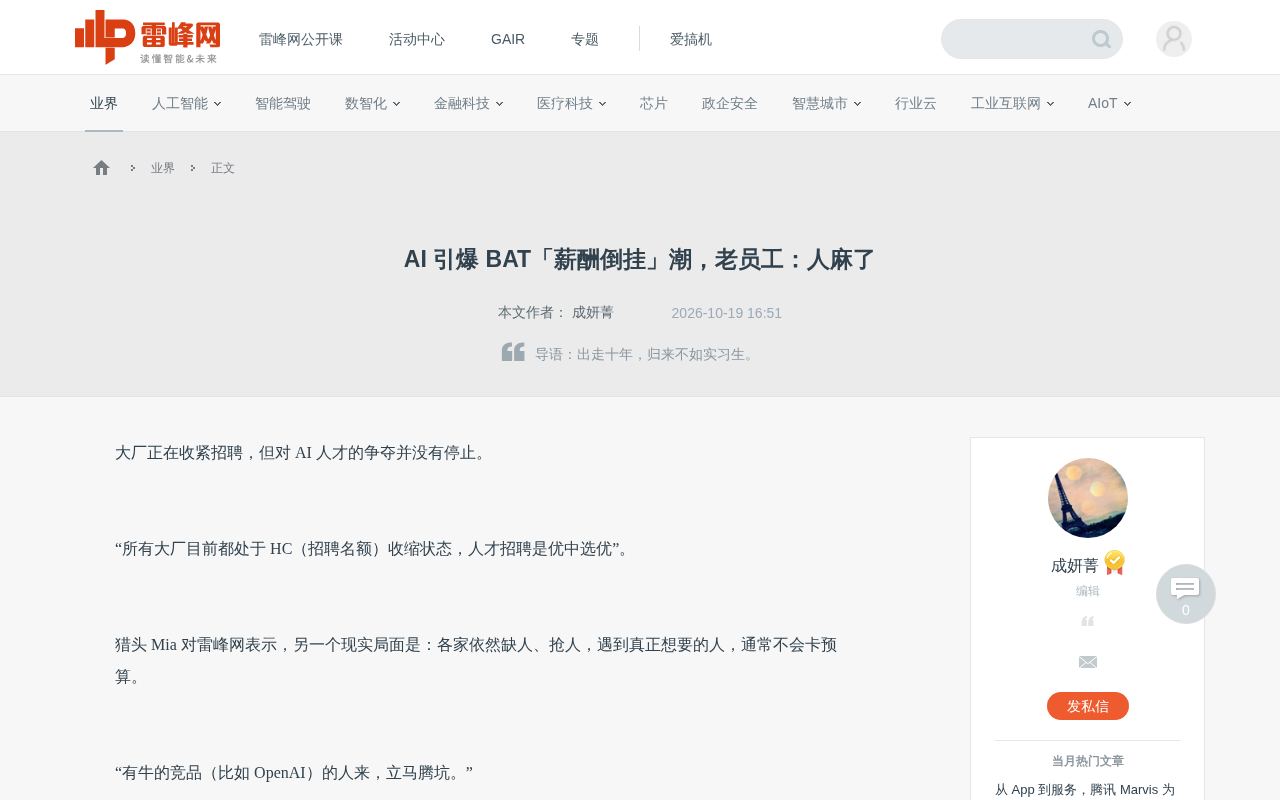Click the 雷峰网 logo
This screenshot has height=800, width=1280.
(x=147, y=38)
